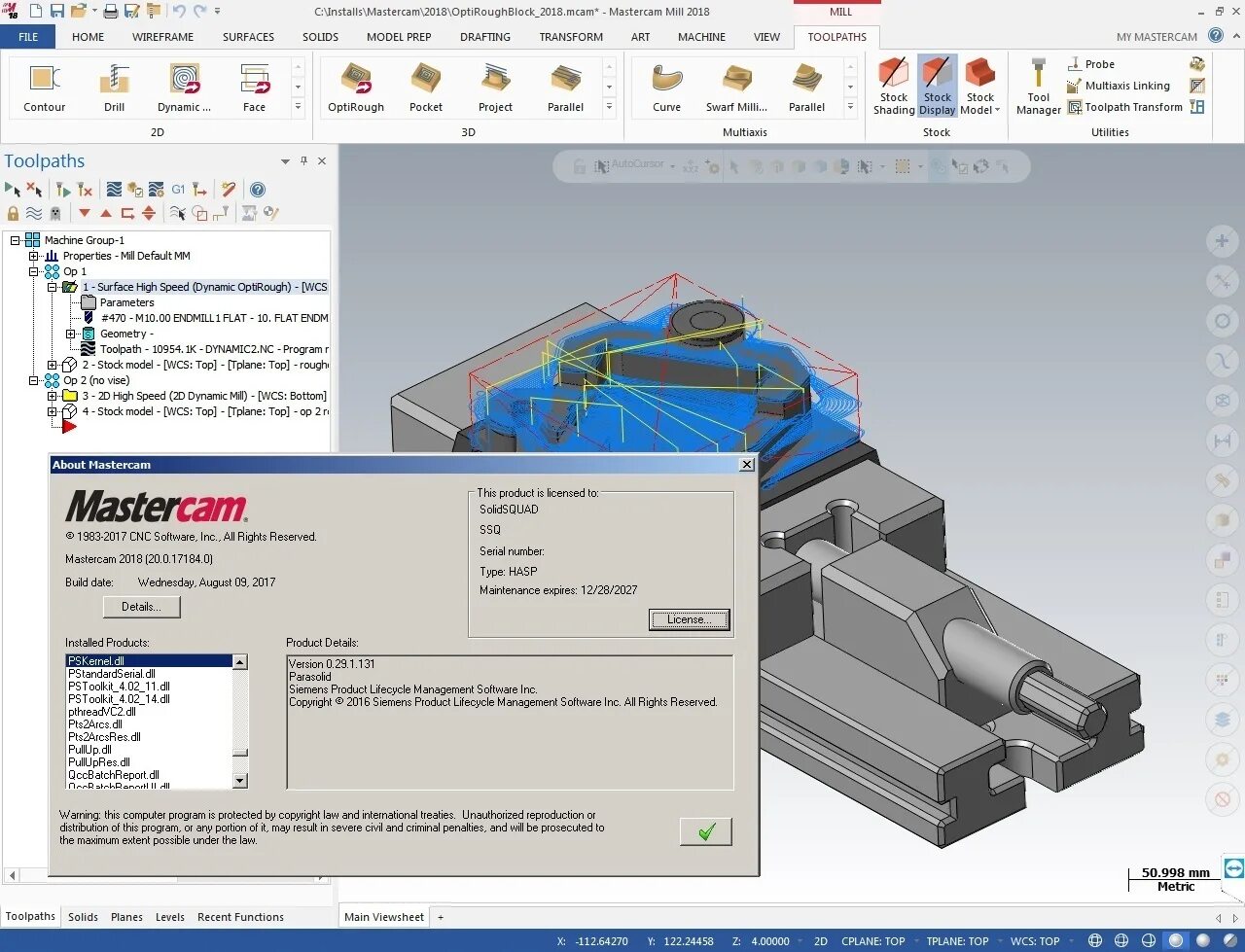1245x952 pixels.
Task: Open the Tool Manager
Action: click(1037, 86)
